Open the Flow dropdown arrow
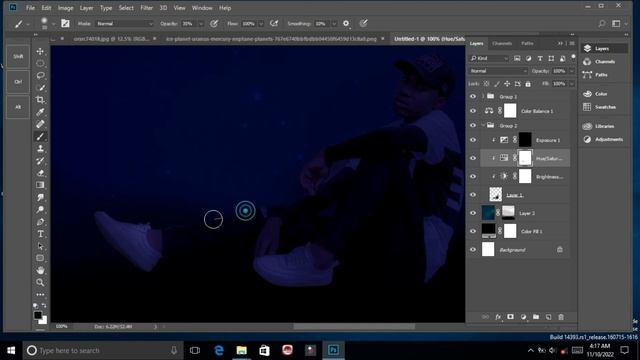The width and height of the screenshot is (640, 360). click(261, 24)
